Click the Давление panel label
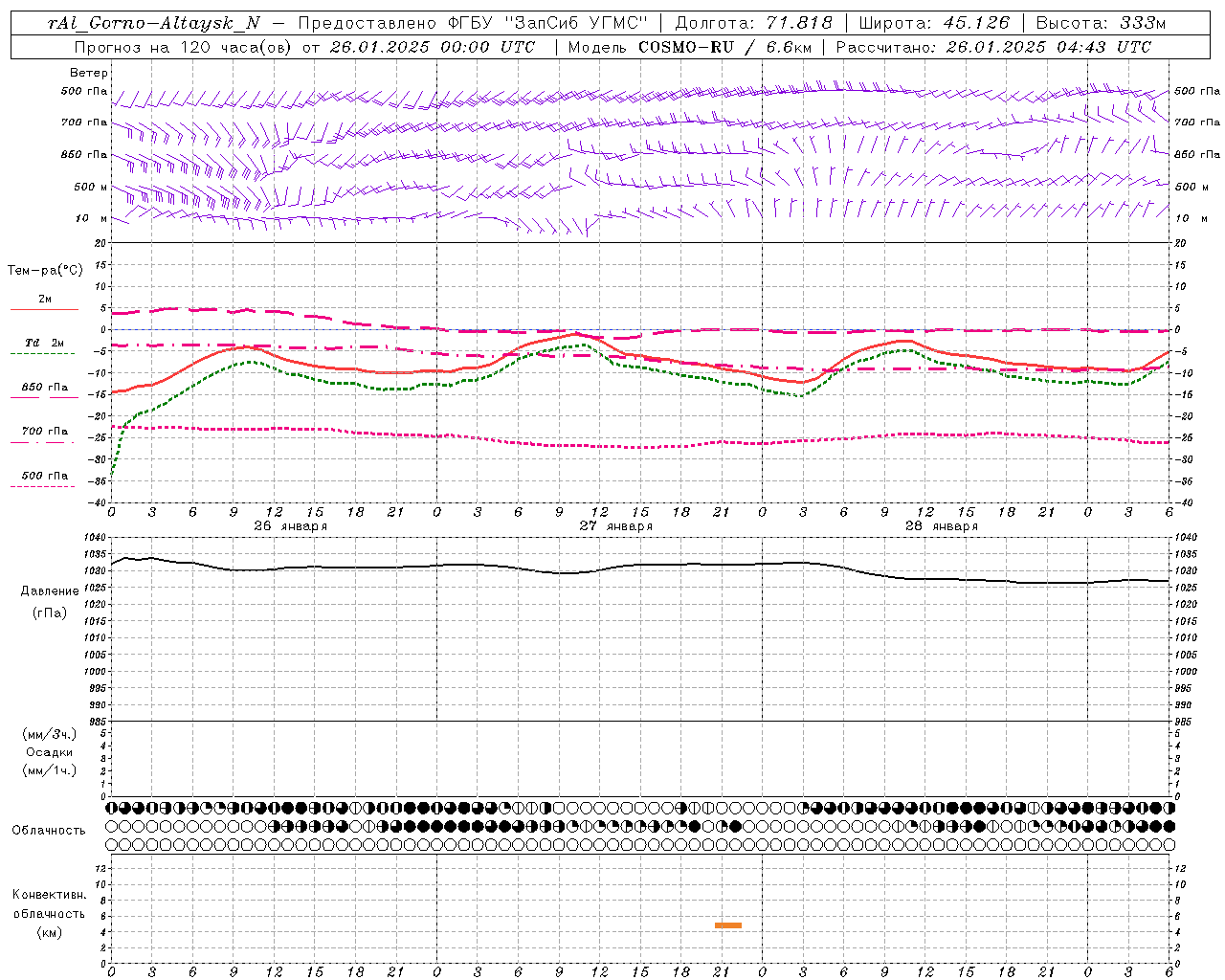 point(50,591)
